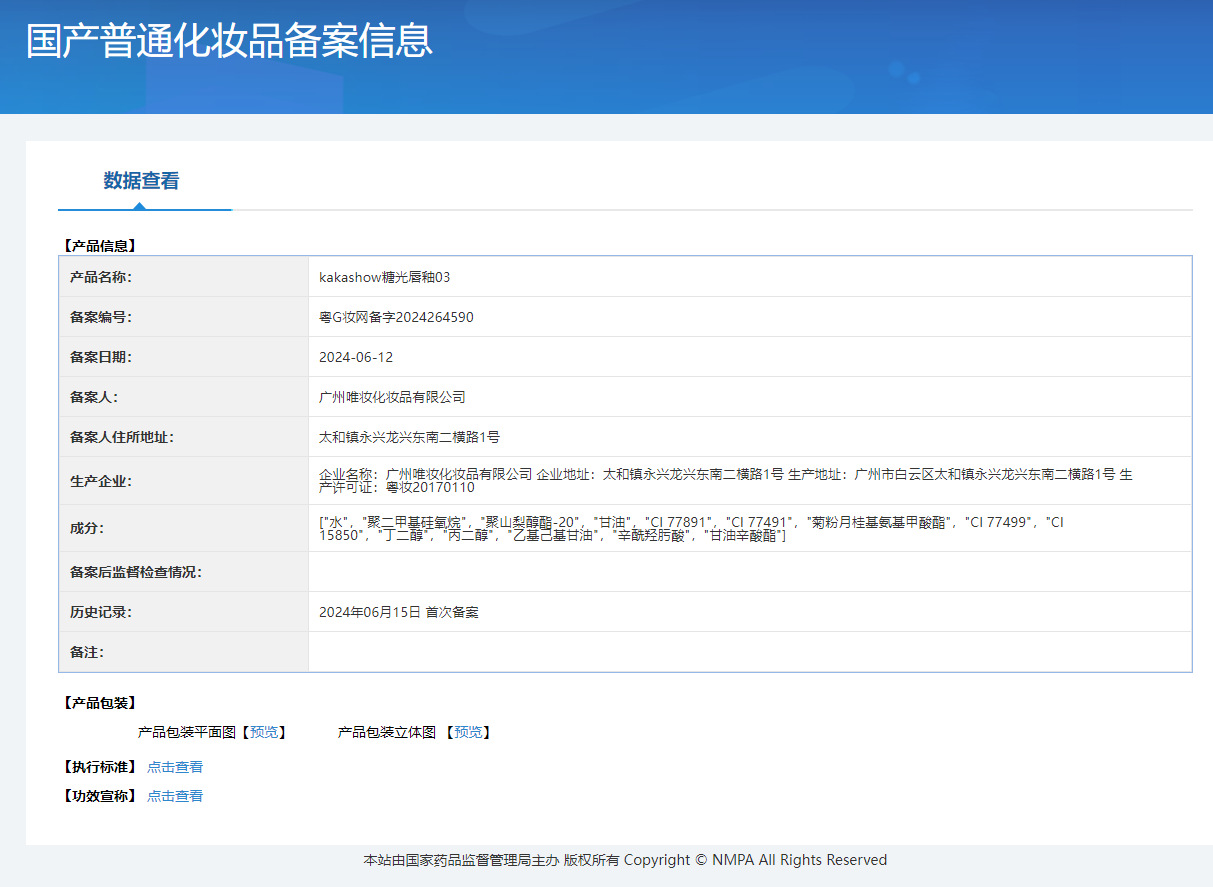Click the 备案日期 row label

(100, 357)
